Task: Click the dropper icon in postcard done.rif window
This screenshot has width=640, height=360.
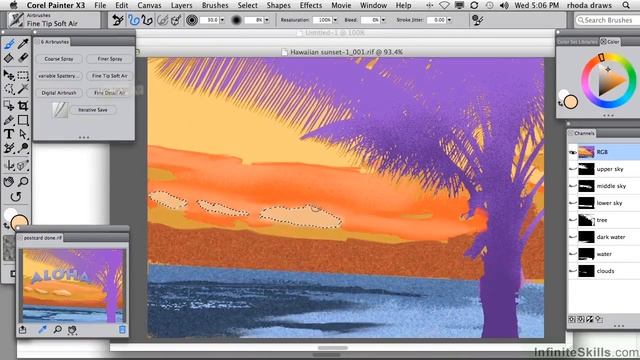Action: 42,330
